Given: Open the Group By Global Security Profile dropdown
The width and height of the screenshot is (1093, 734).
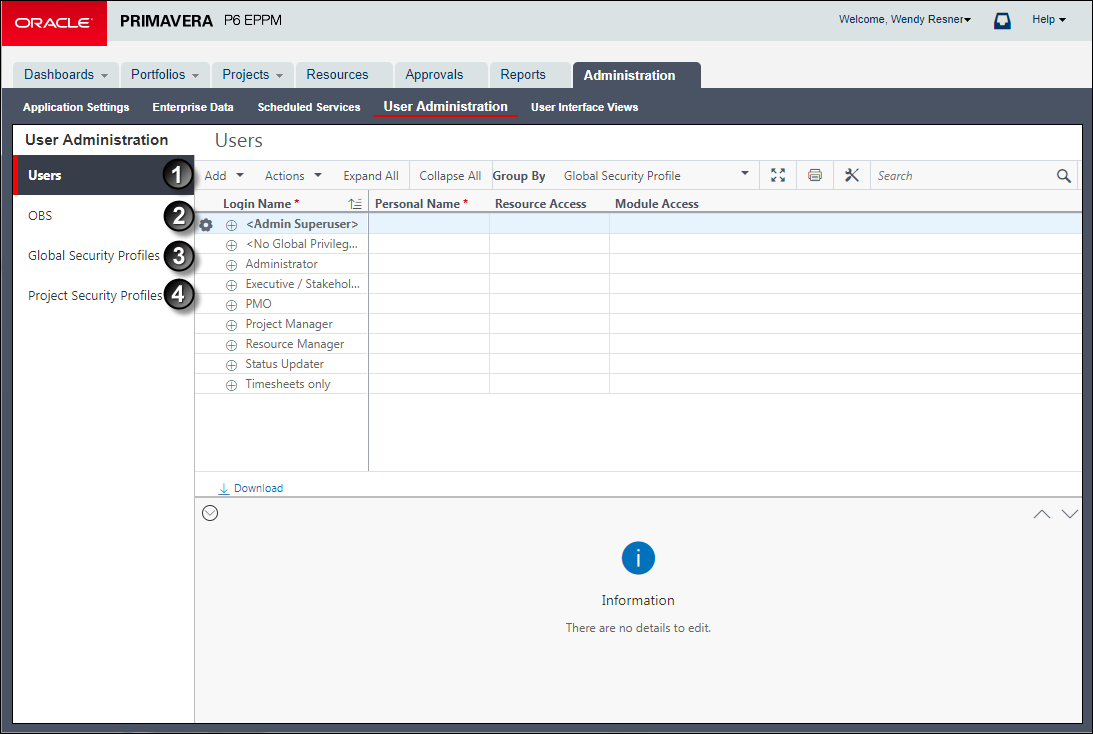Looking at the screenshot, I should click(x=655, y=176).
